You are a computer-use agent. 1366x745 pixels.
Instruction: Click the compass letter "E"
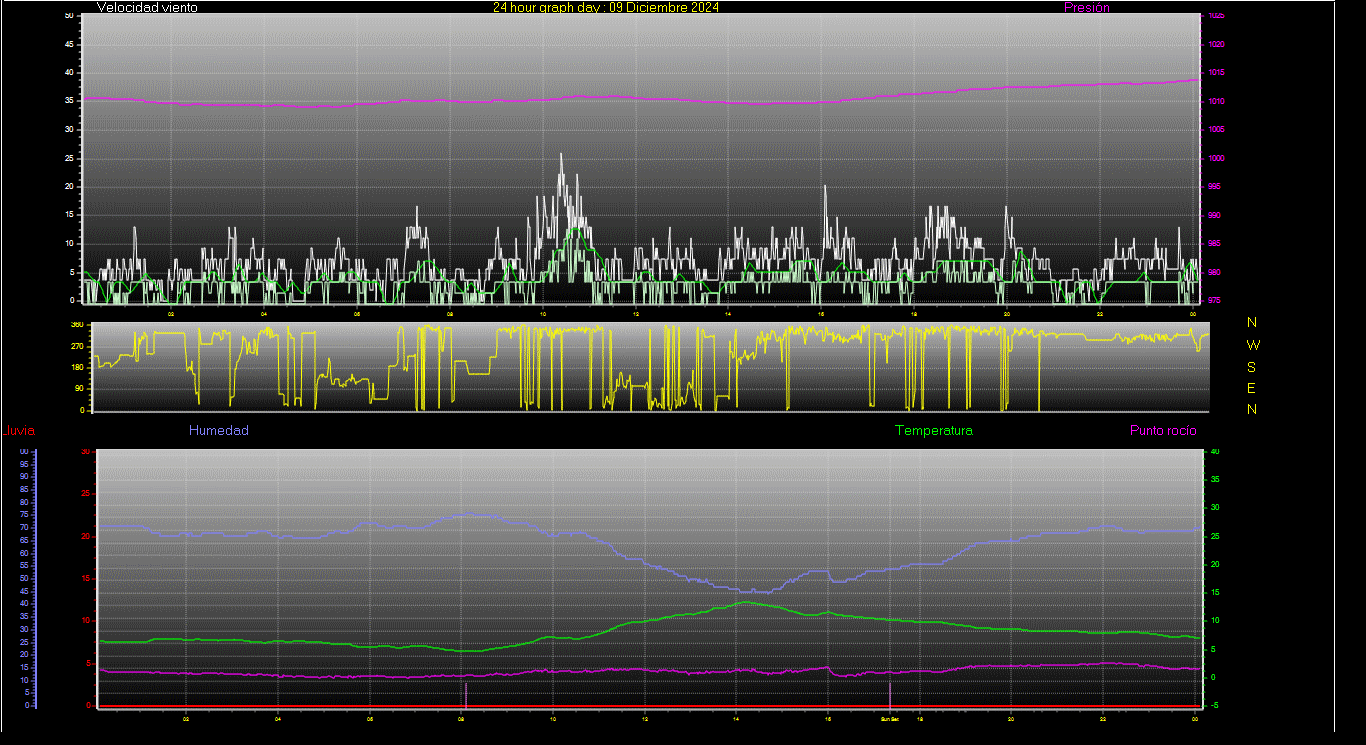click(1252, 388)
